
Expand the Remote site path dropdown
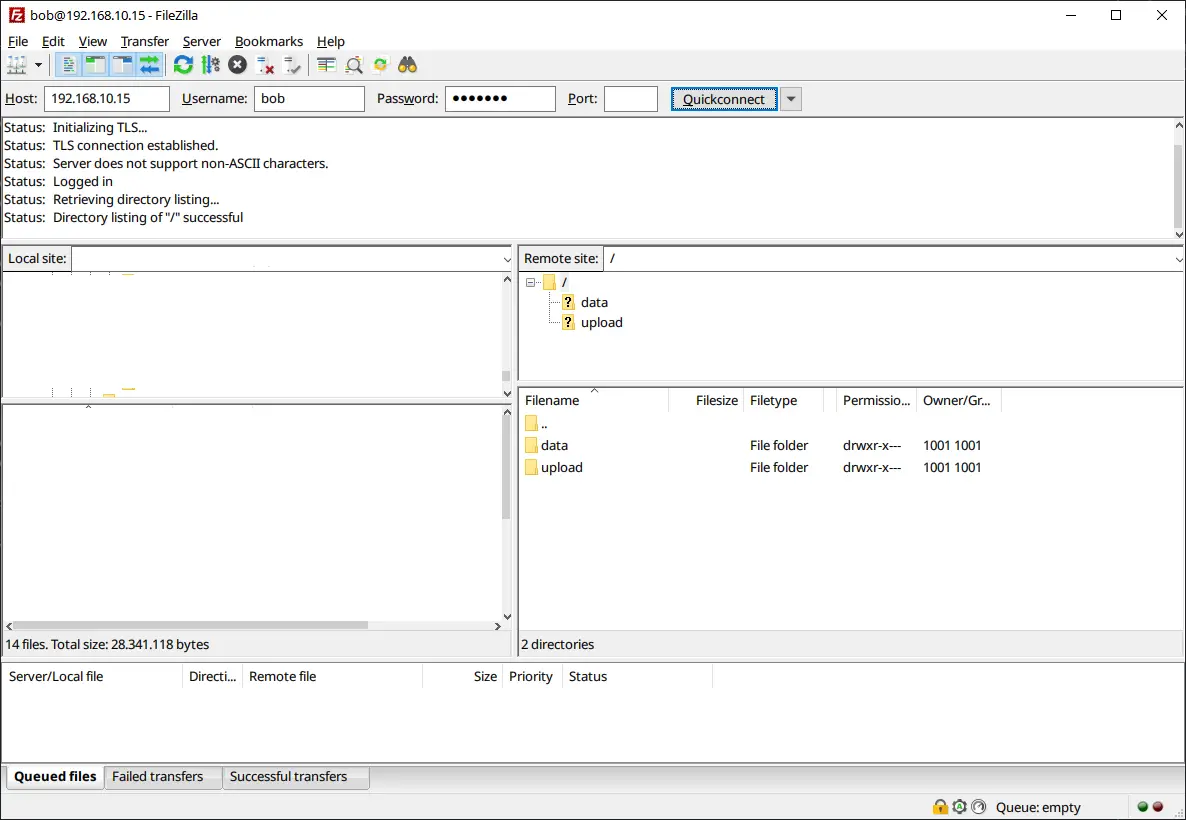coord(1180,259)
